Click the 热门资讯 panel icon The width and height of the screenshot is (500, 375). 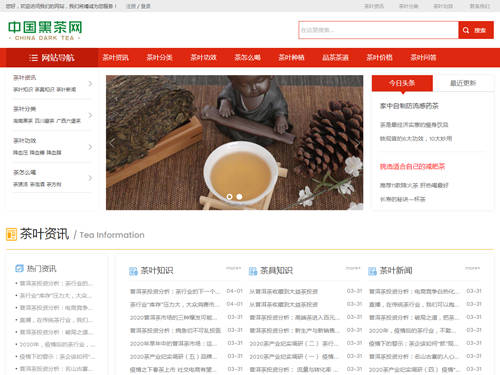click(x=19, y=268)
